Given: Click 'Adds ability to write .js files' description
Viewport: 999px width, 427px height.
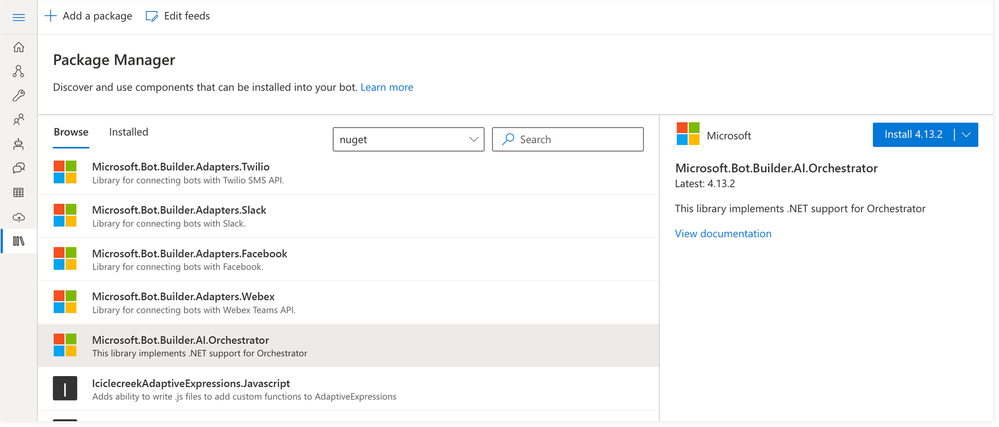Looking at the screenshot, I should (244, 396).
